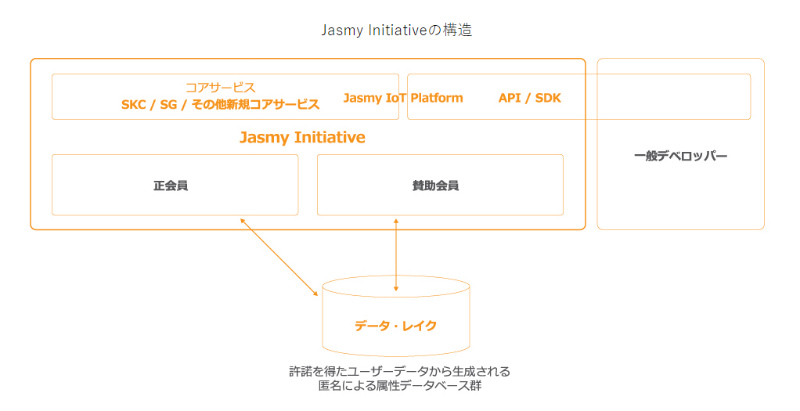Click the caption line '許諾を得たユーザーデータから生成される'

pos(399,371)
